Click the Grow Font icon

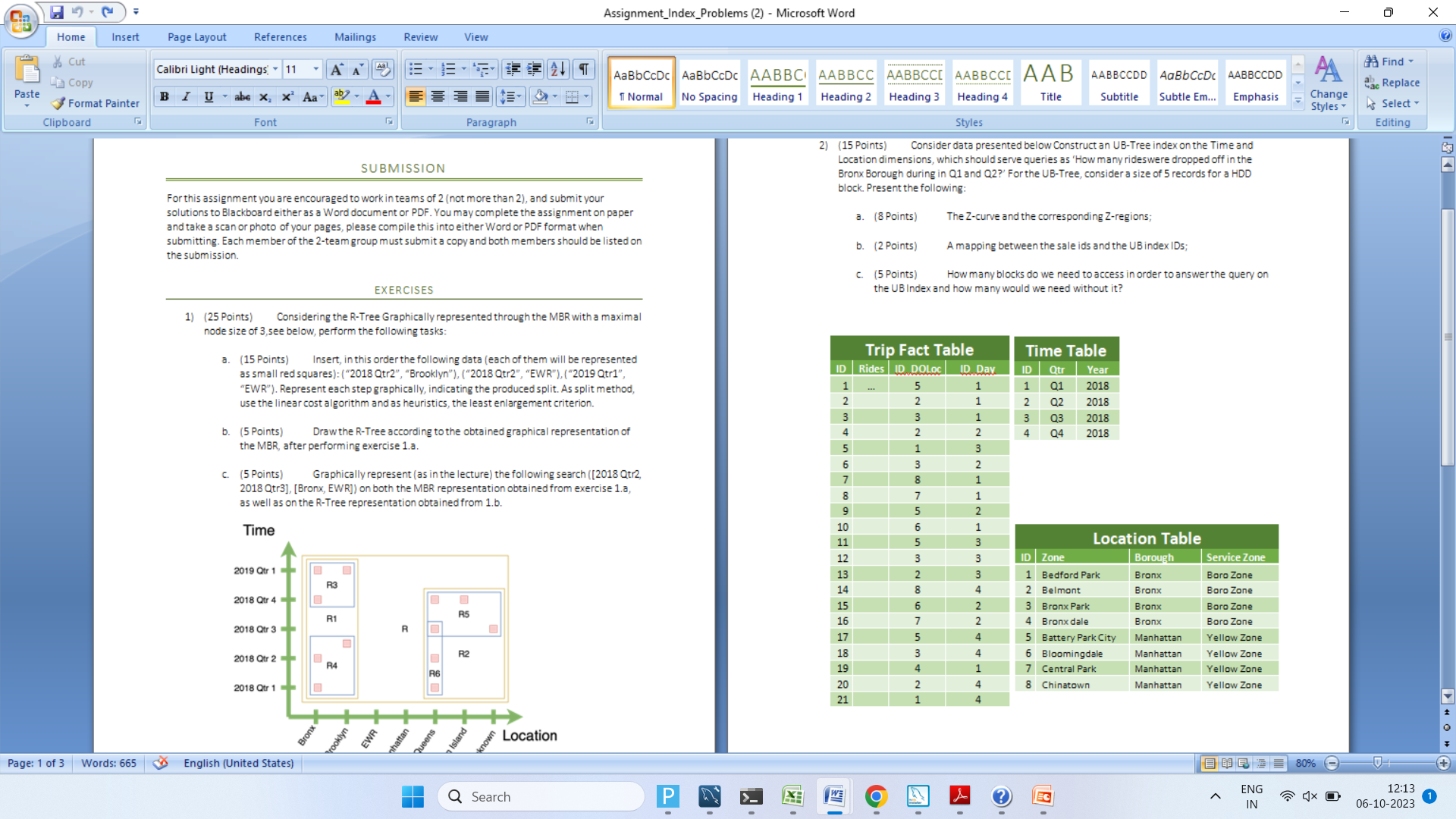click(336, 70)
